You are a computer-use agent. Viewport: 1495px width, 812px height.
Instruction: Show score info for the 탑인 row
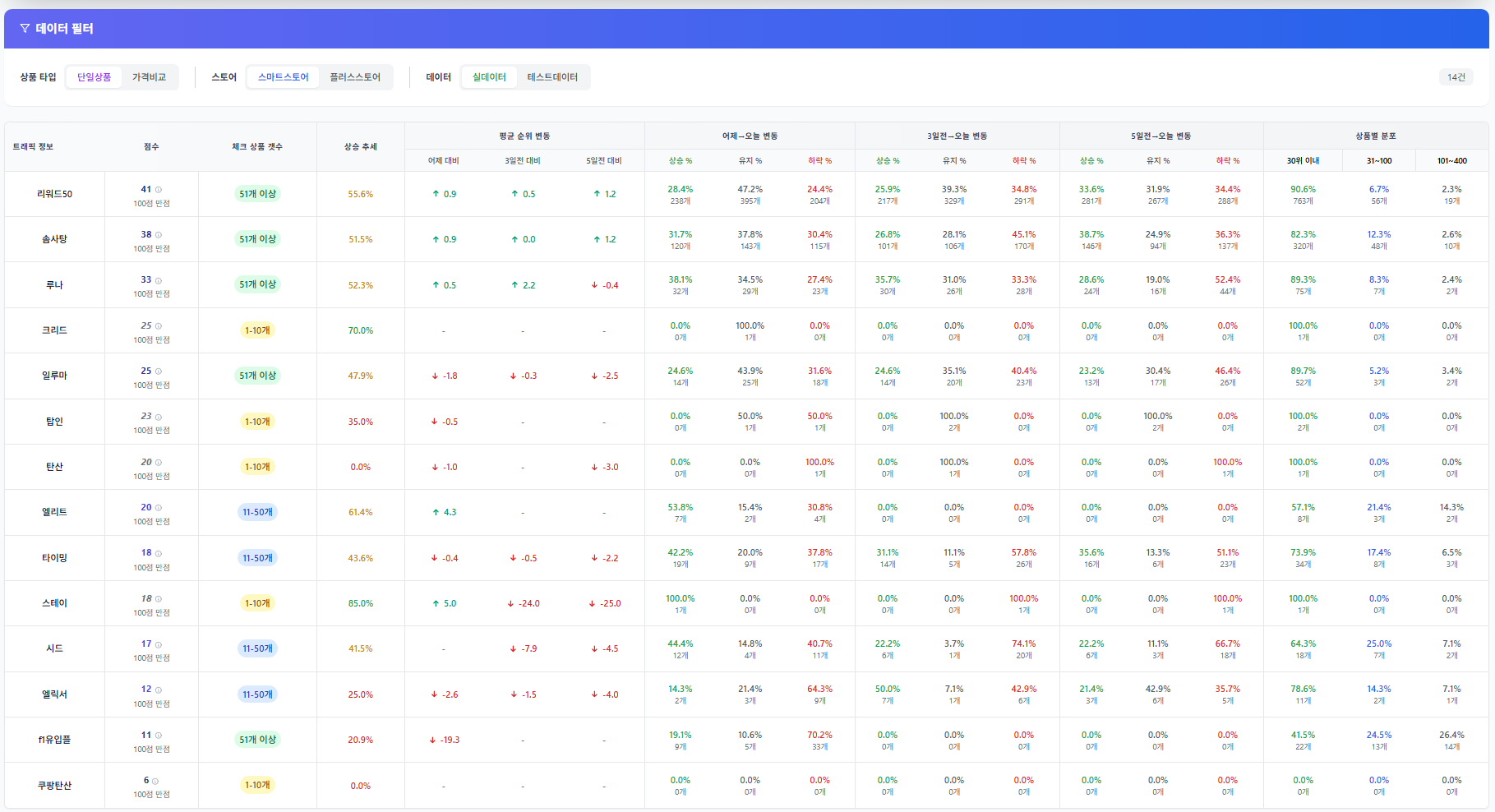point(159,417)
